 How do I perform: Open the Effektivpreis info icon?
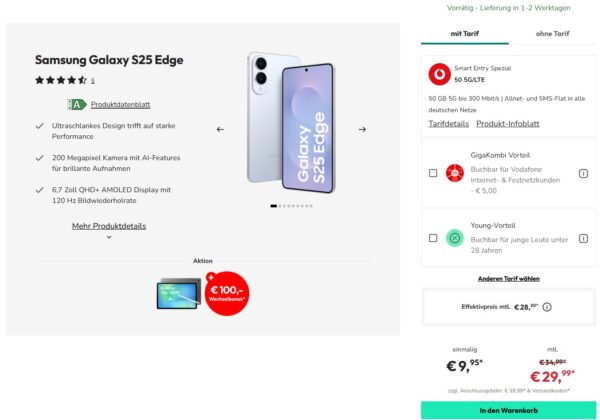click(x=547, y=307)
